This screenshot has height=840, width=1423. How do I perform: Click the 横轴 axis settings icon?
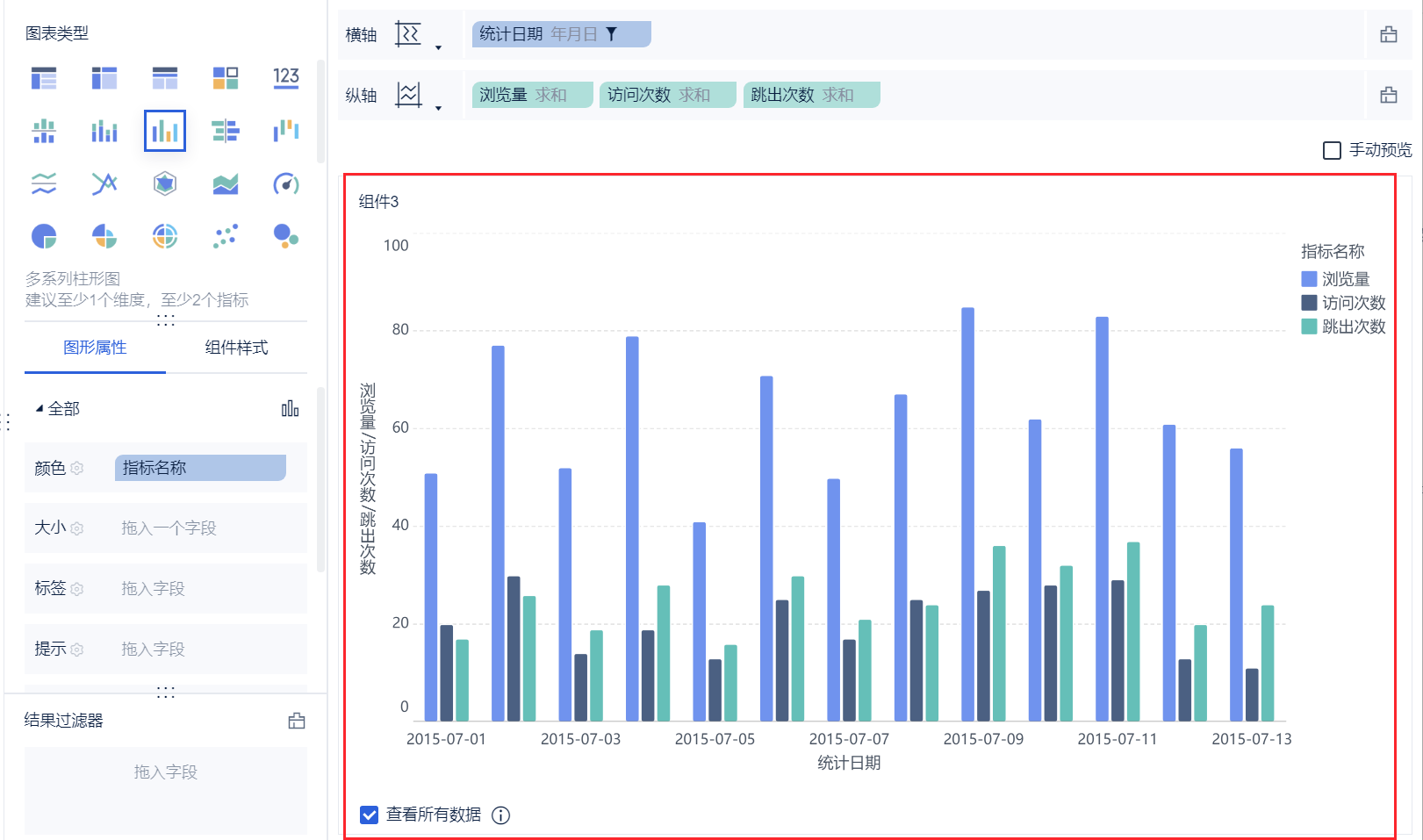[408, 34]
